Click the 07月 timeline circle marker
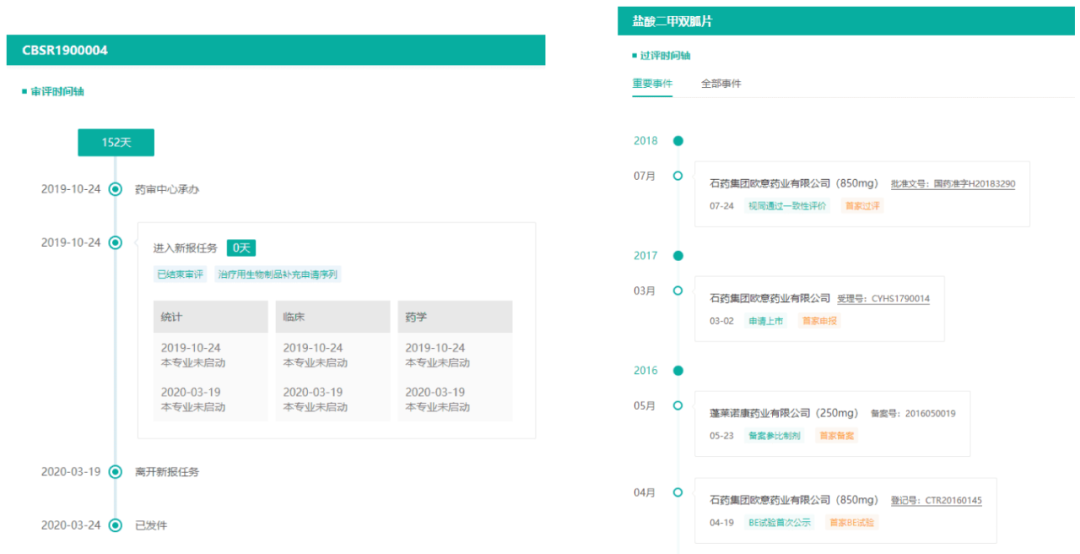1080x554 pixels. pyautogui.click(x=678, y=176)
